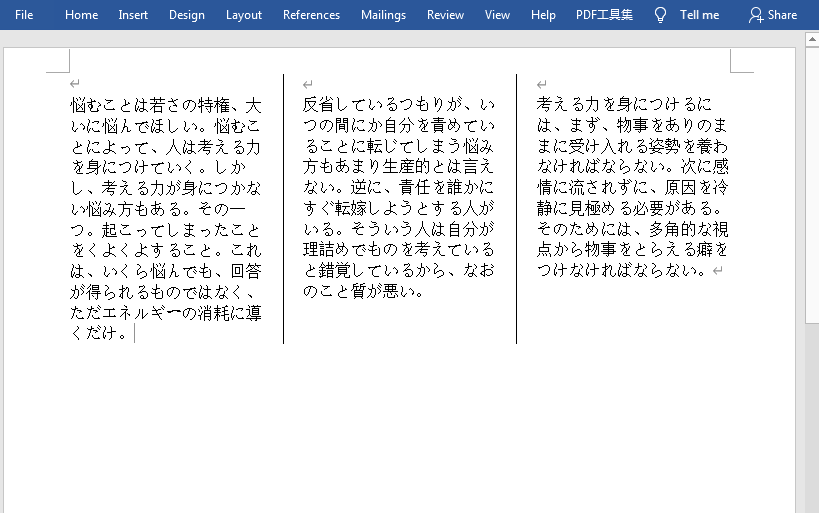The image size is (819, 513).
Task: Select the Review ribbon tab
Action: pos(445,15)
